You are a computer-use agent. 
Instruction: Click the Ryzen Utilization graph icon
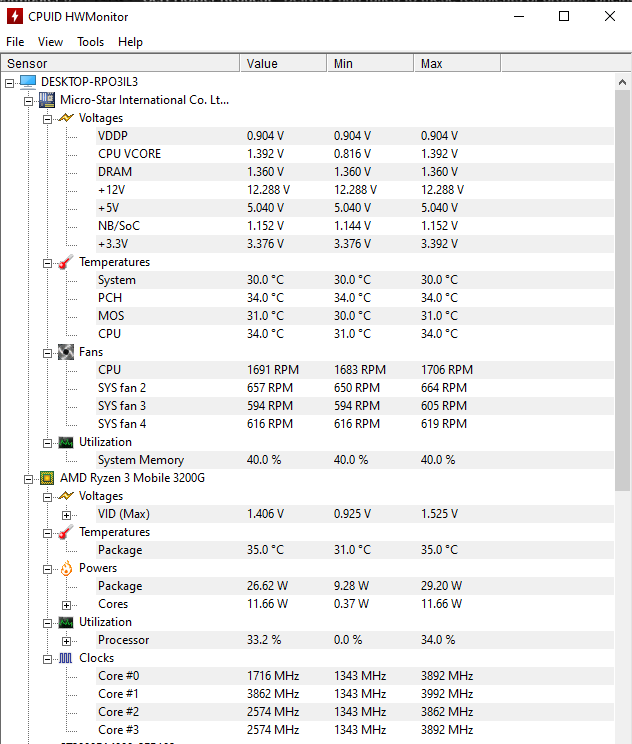(x=66, y=622)
